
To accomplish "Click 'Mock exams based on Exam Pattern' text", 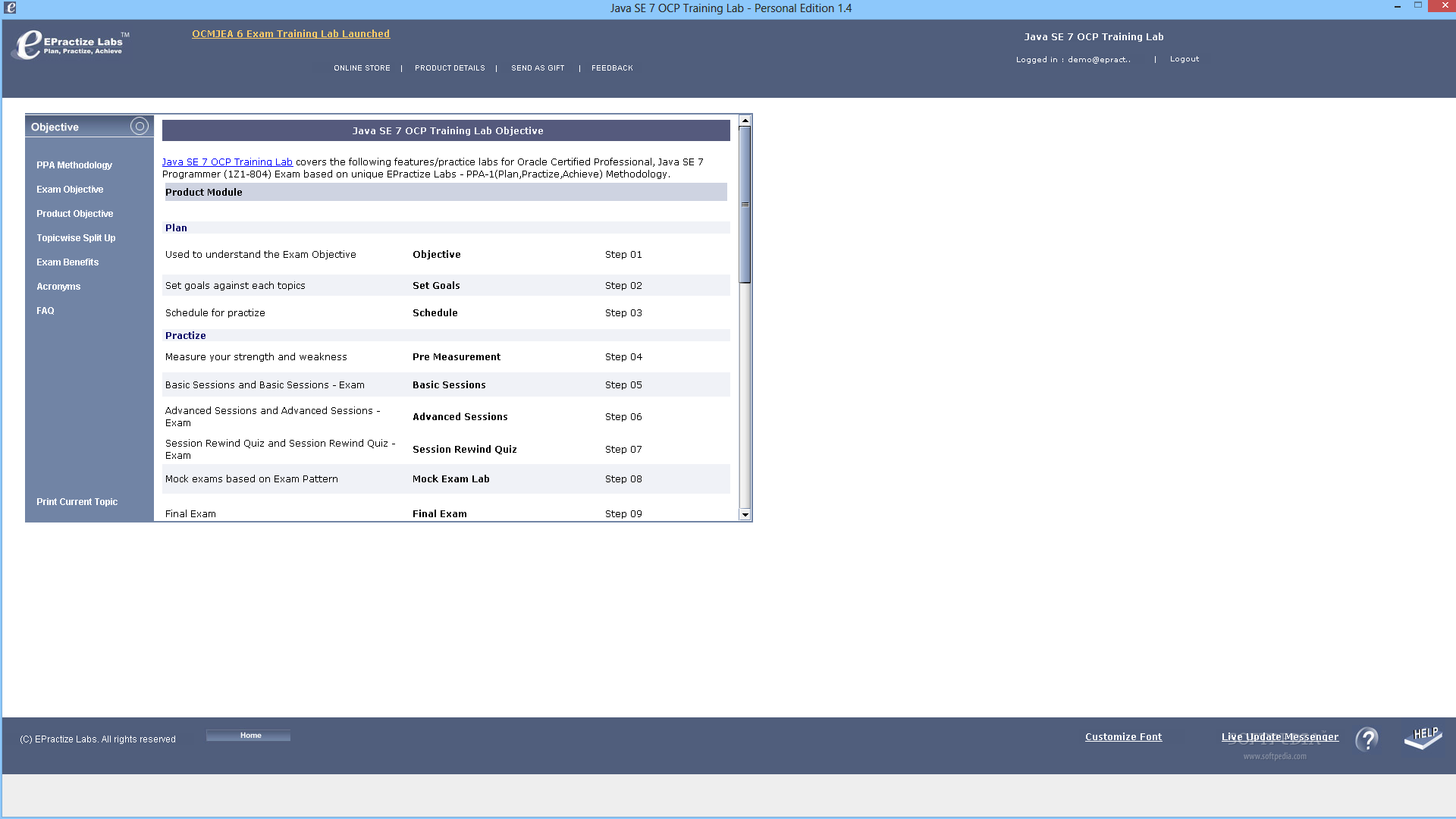I will point(252,479).
